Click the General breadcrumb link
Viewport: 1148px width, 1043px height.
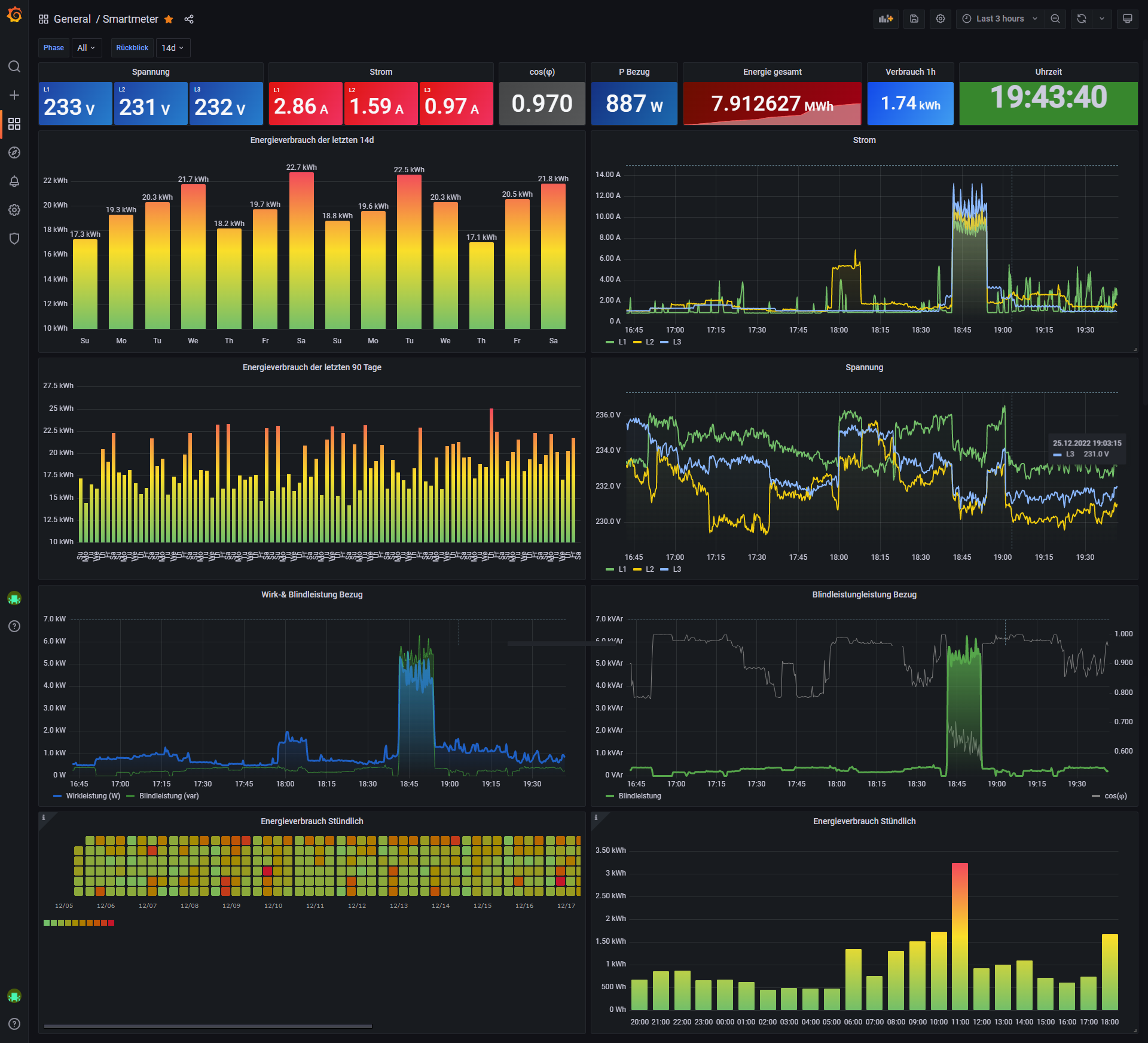(x=72, y=19)
